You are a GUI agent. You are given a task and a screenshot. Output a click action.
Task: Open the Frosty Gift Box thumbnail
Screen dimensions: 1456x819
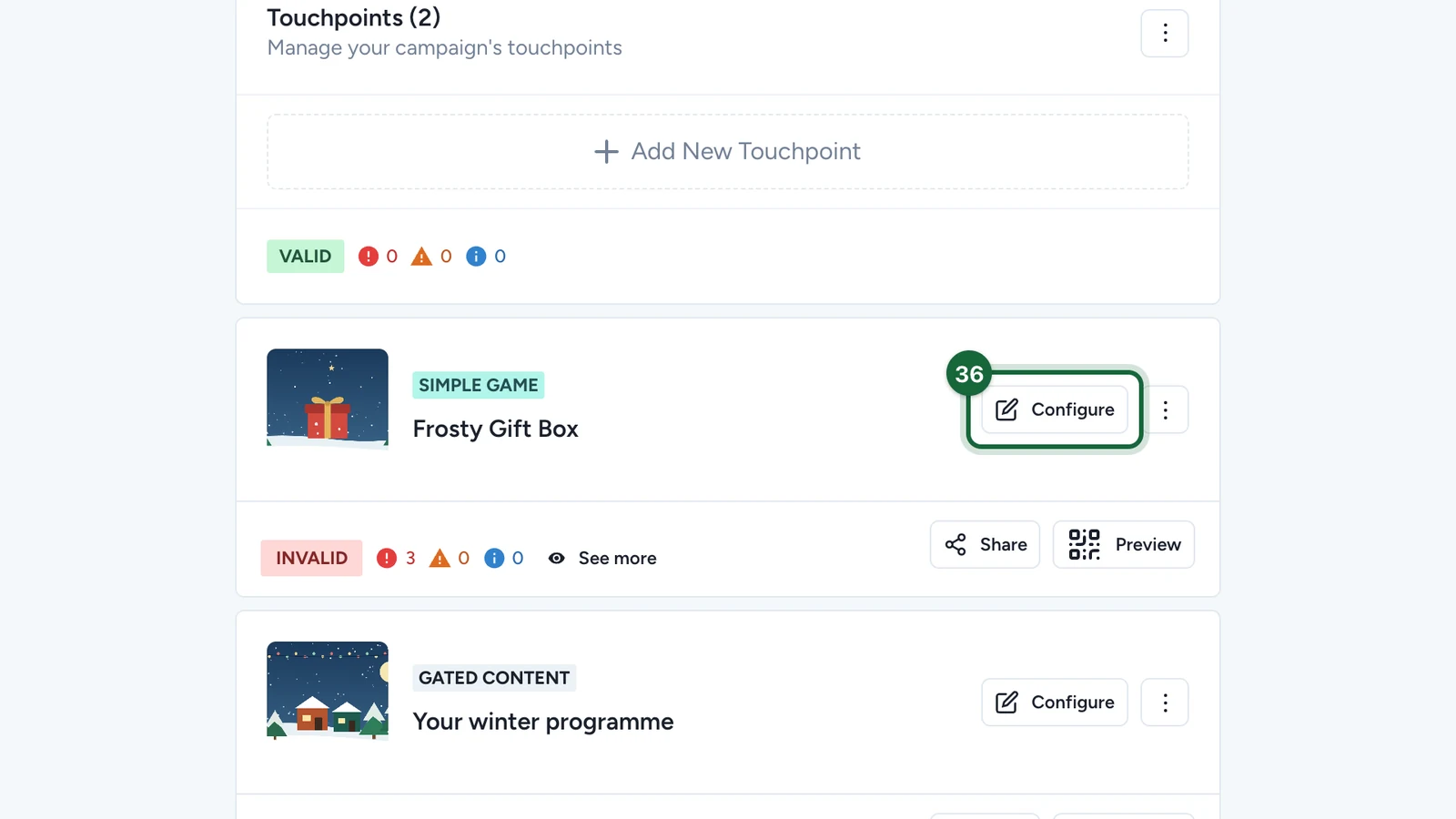[x=328, y=399]
